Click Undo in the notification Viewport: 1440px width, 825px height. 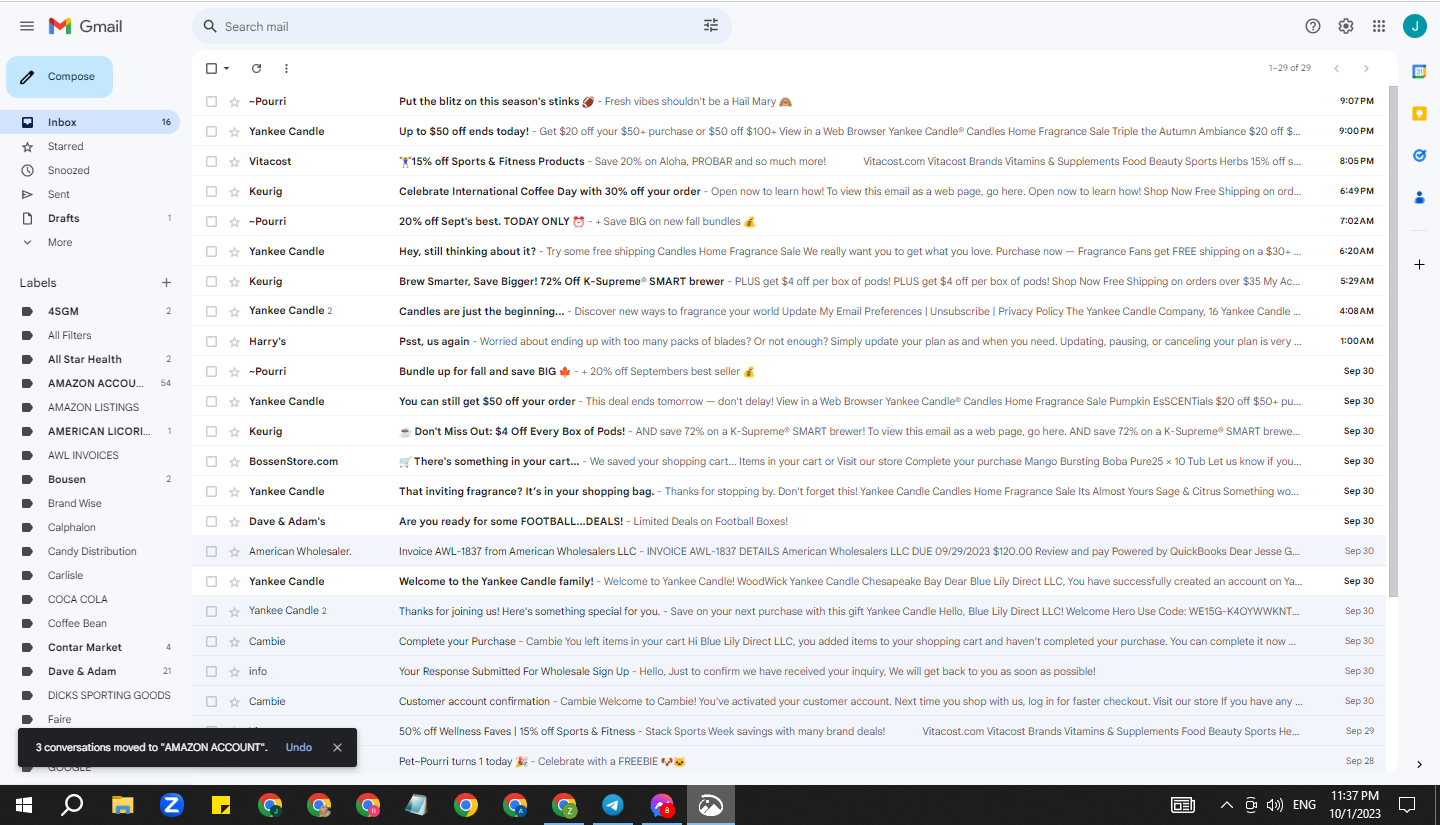click(299, 747)
